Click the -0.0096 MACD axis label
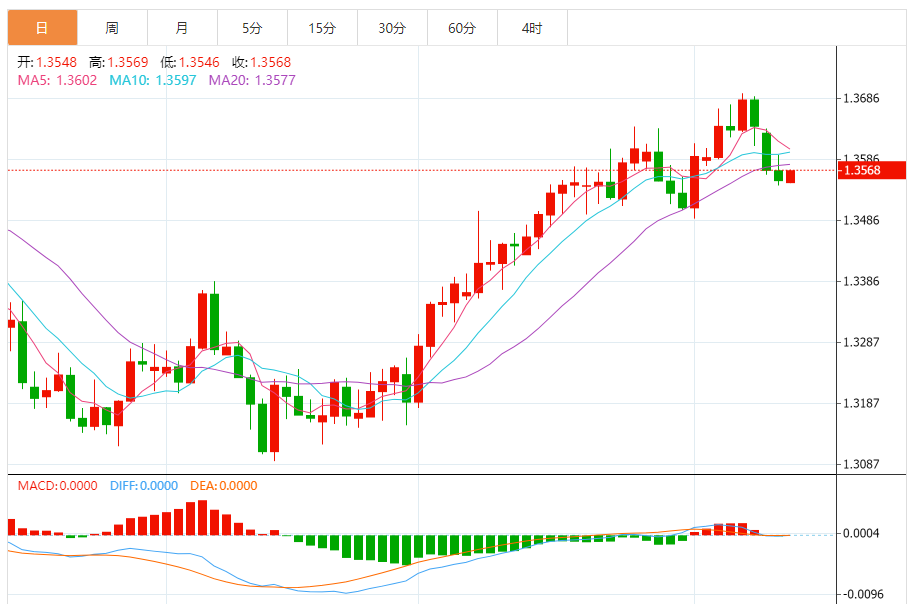 click(863, 594)
